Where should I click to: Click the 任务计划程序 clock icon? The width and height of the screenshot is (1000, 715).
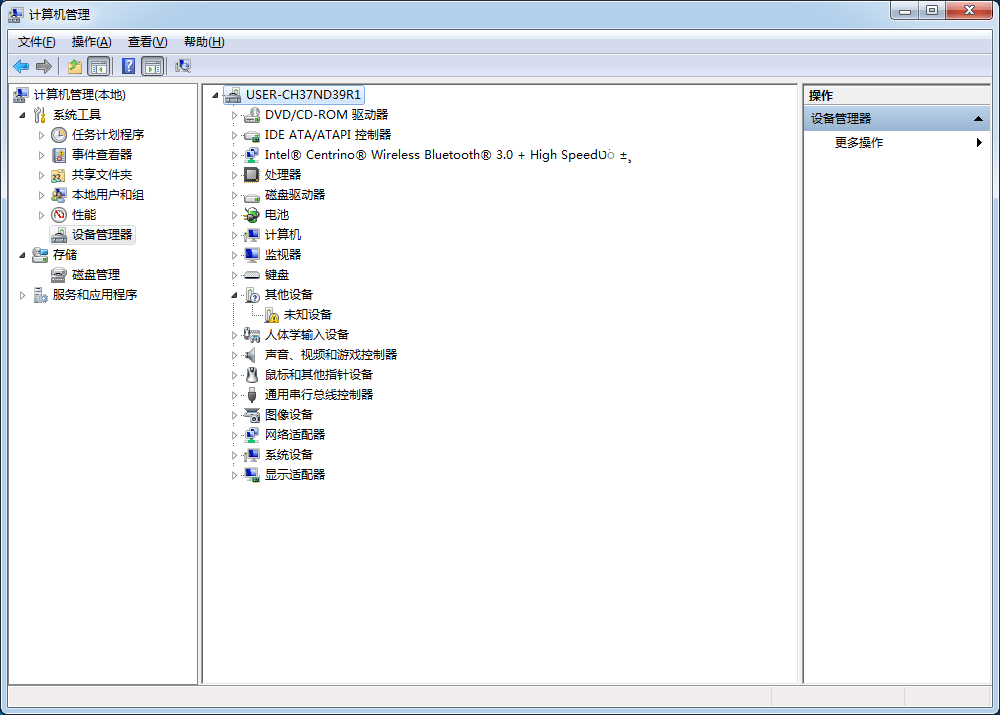[59, 135]
